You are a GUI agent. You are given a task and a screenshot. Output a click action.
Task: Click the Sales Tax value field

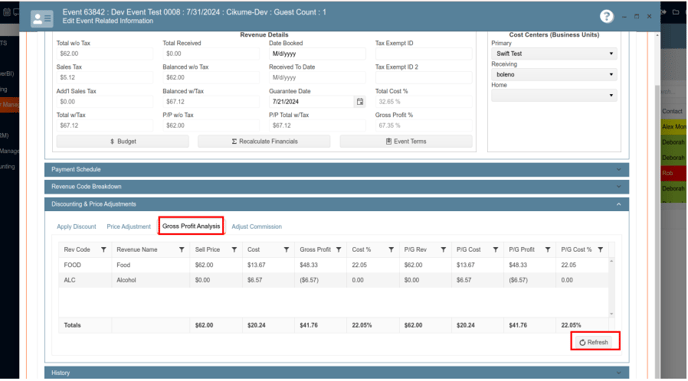pos(104,78)
